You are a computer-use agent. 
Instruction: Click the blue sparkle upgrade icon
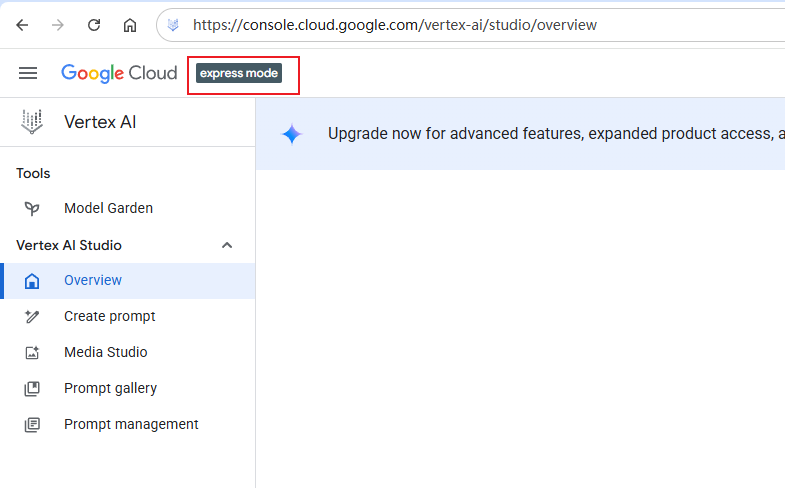tap(292, 134)
